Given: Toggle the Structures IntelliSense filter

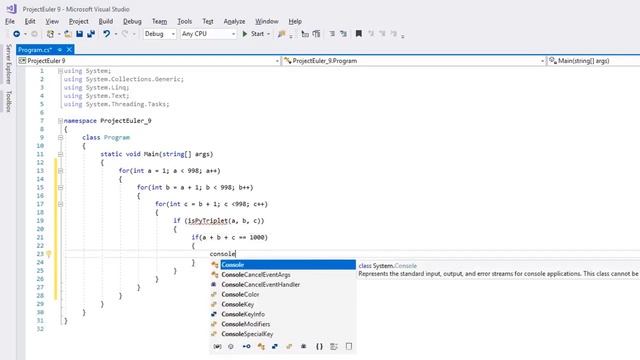Looking at the screenshot, I should click(x=275, y=346).
